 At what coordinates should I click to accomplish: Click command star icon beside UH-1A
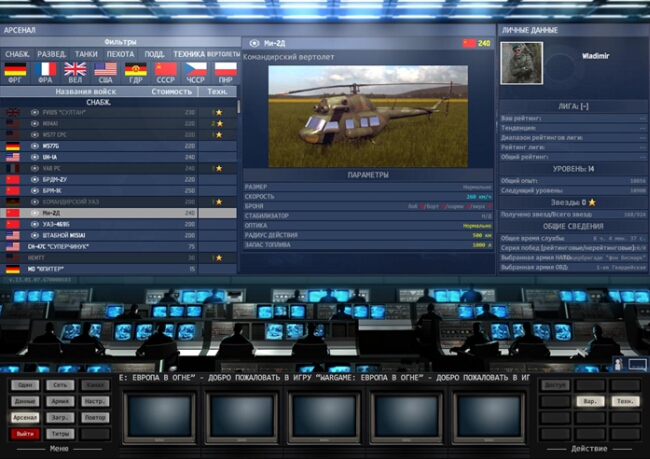click(x=35, y=157)
